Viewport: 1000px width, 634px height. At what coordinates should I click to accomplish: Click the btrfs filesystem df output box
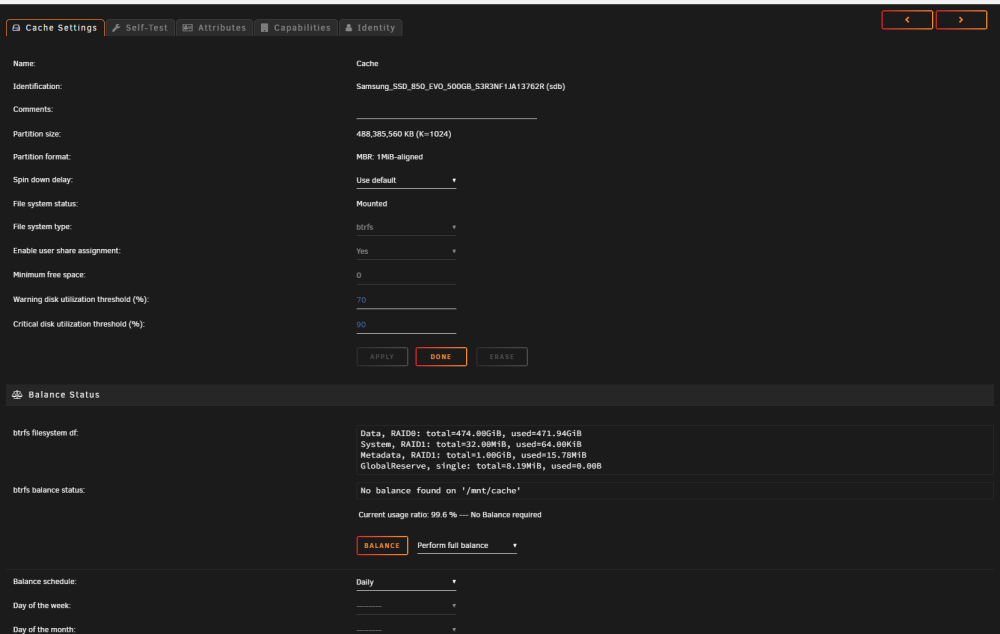click(675, 450)
